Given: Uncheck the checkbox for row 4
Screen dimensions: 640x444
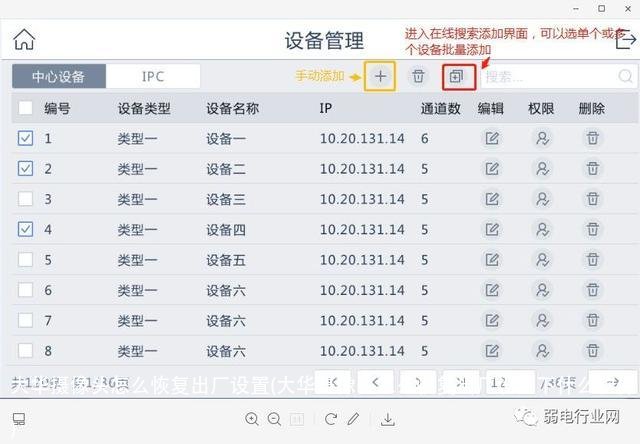Looking at the screenshot, I should 25,229.
